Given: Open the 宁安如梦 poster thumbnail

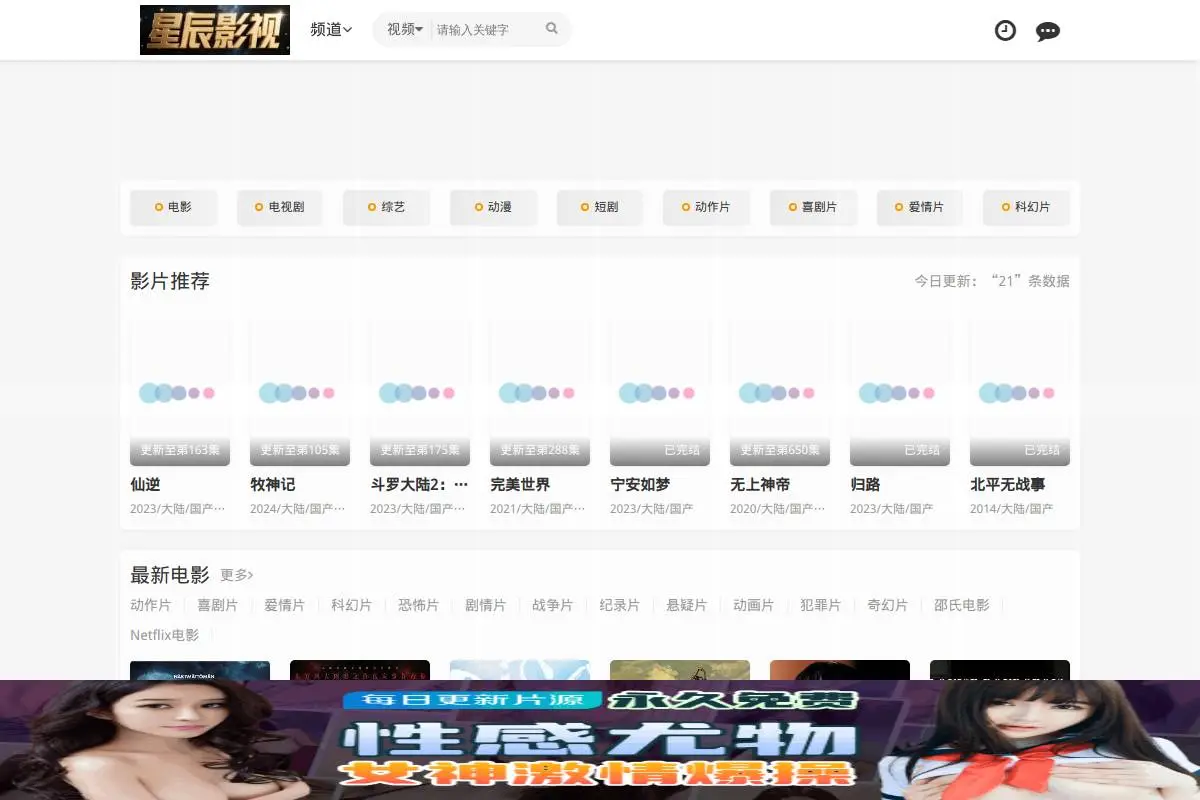Looking at the screenshot, I should tap(660, 393).
